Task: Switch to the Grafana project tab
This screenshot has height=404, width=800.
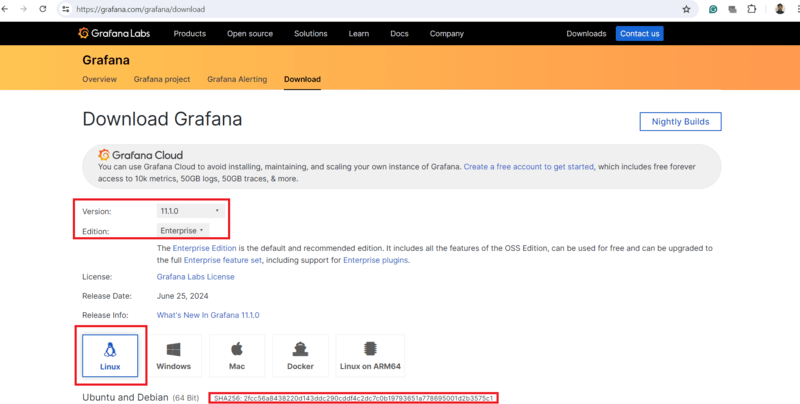Action: click(x=162, y=79)
